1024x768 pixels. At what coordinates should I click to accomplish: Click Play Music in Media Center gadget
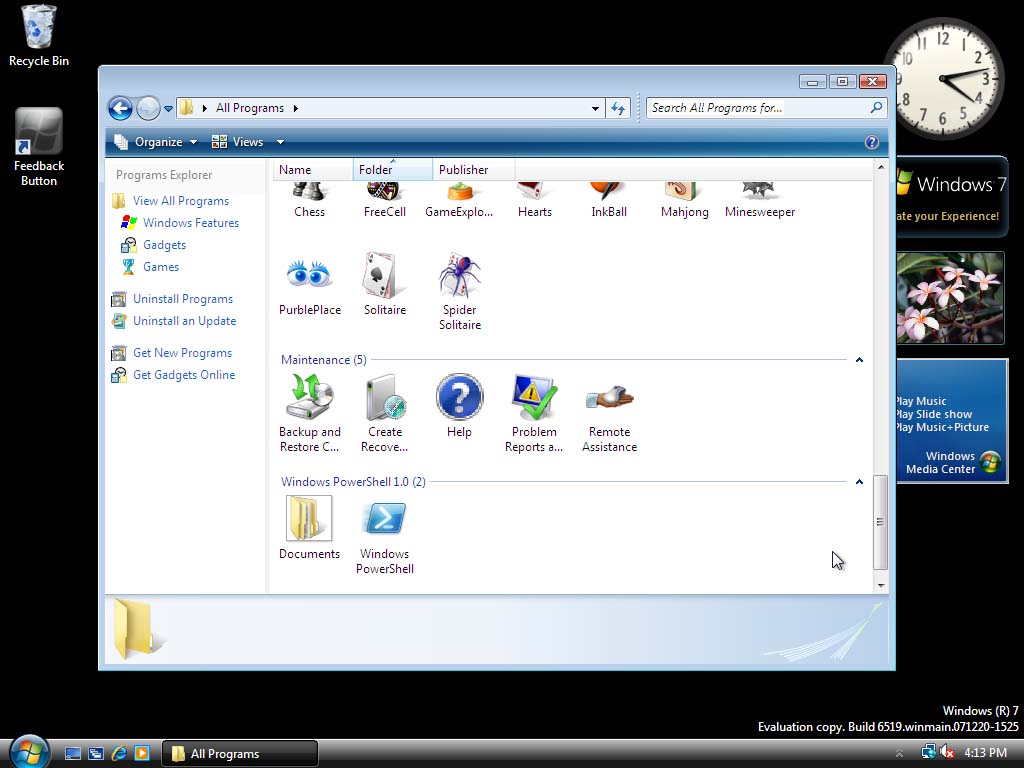(921, 401)
